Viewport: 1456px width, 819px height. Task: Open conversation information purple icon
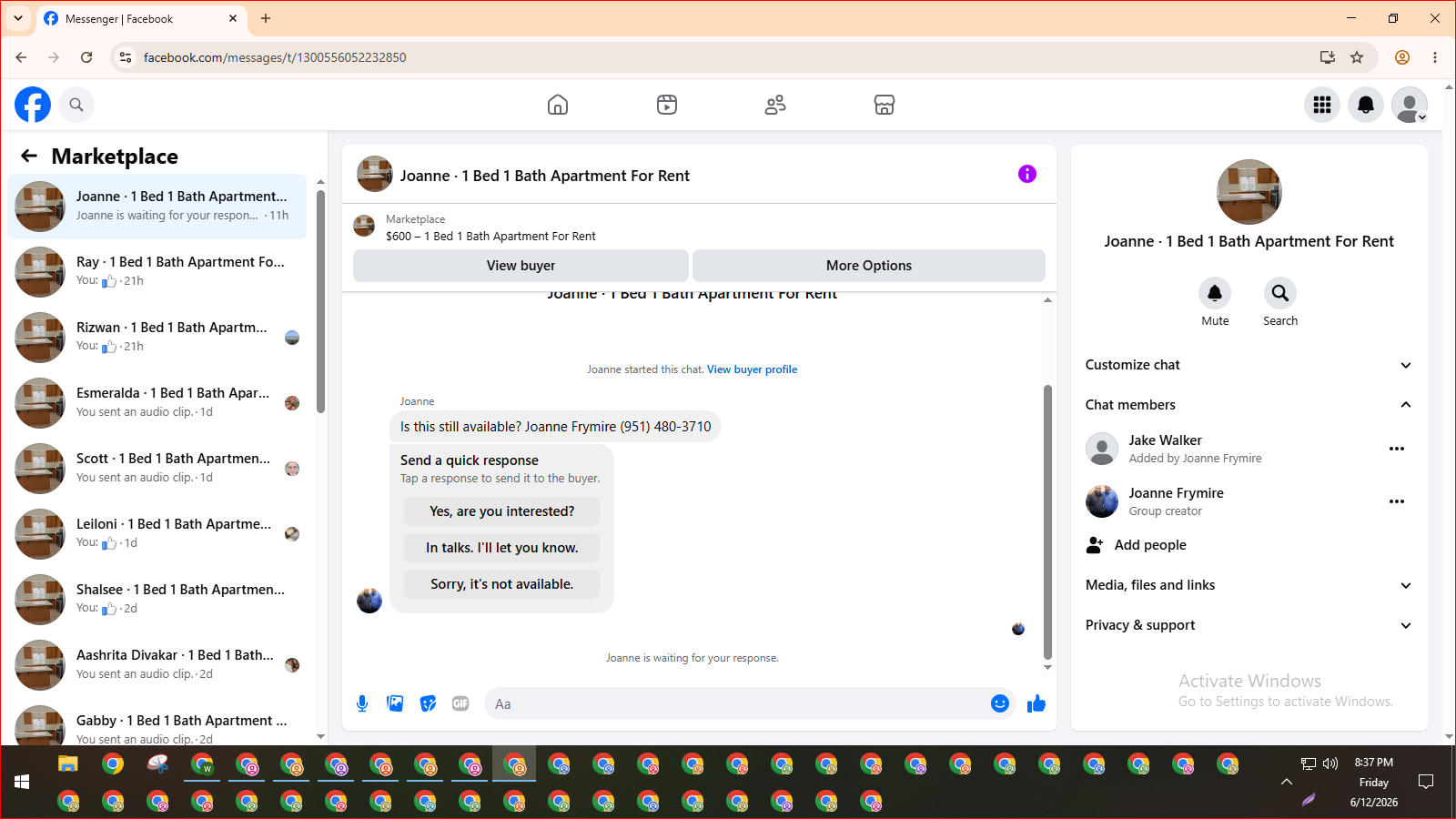tap(1027, 174)
